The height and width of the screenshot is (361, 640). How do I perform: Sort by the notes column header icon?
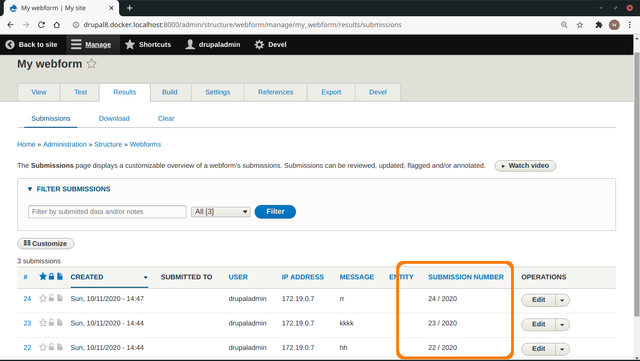[x=60, y=276]
